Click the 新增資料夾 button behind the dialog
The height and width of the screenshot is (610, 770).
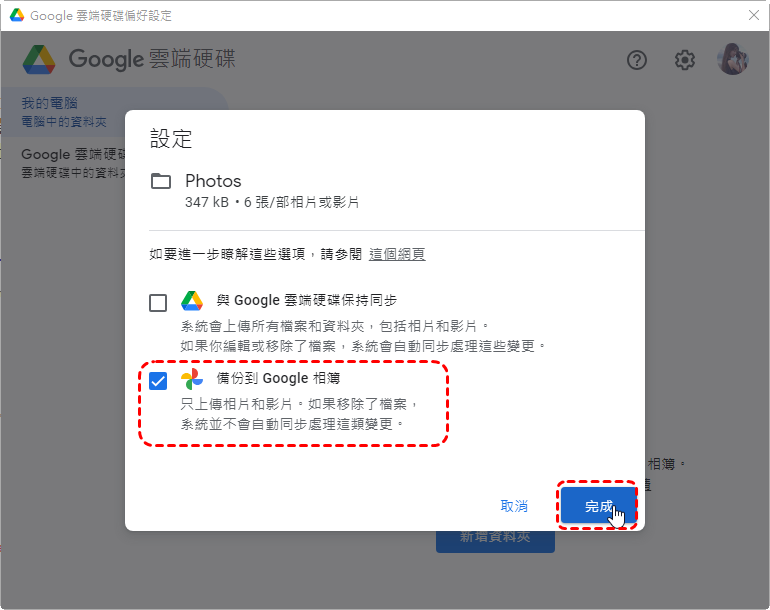(x=495, y=541)
